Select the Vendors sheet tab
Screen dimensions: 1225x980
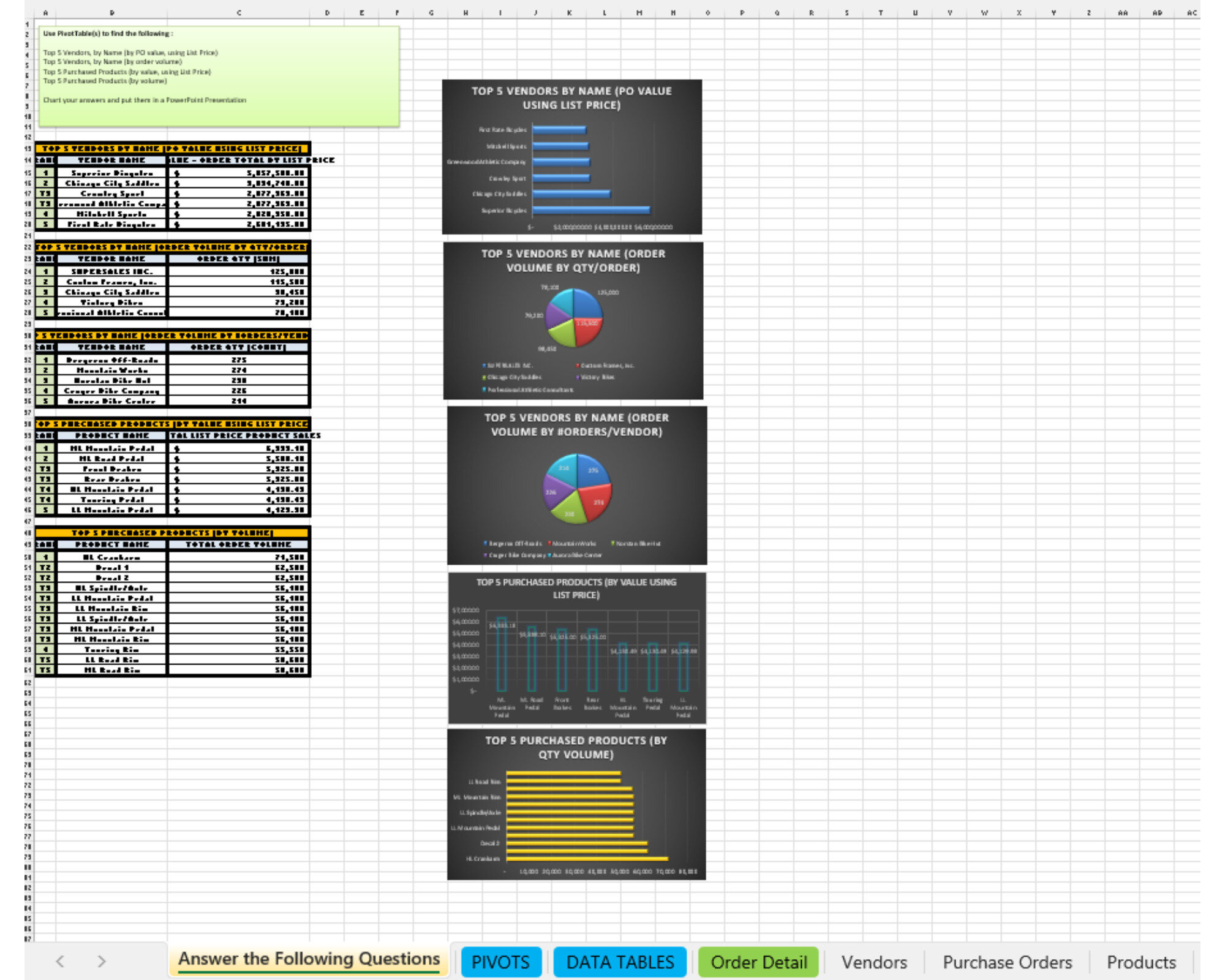pos(873,962)
